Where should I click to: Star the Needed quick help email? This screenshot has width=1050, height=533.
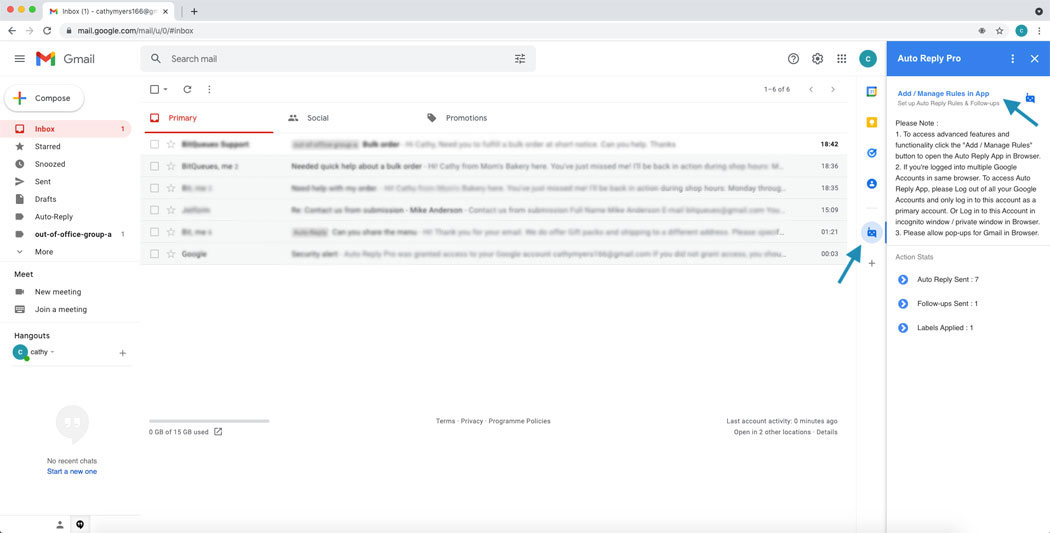point(171,166)
